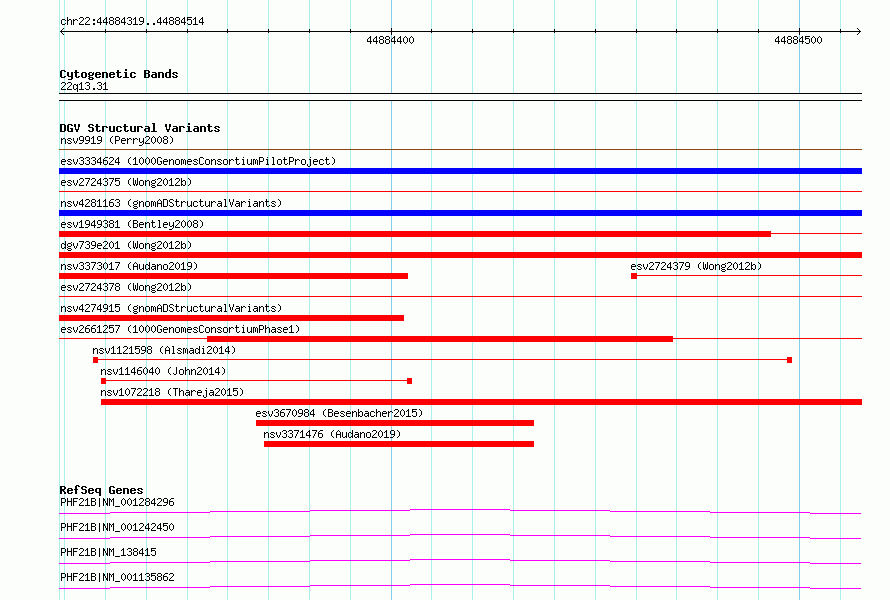The width and height of the screenshot is (890, 600).
Task: Click the 22q13.31 band label
Action: pyautogui.click(x=84, y=86)
